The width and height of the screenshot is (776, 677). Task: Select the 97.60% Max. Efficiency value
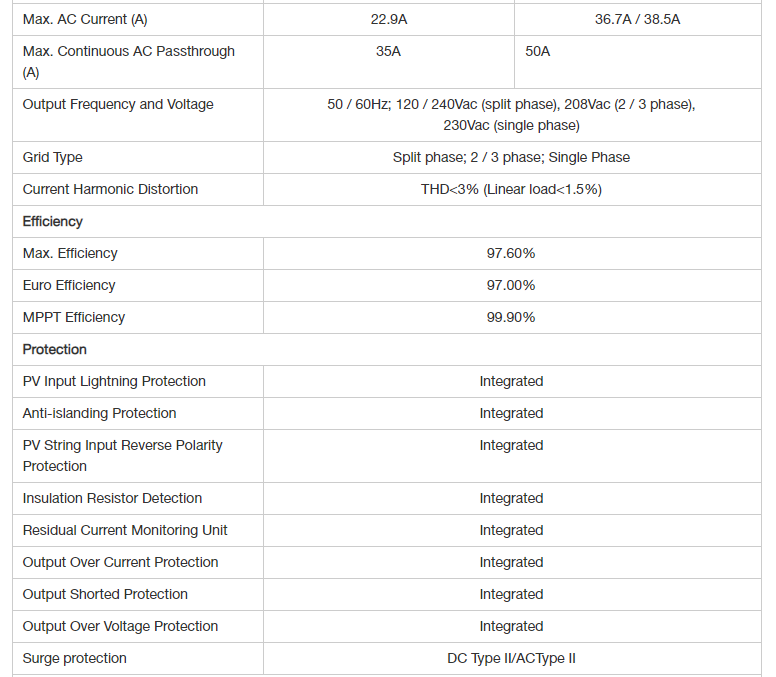[511, 253]
